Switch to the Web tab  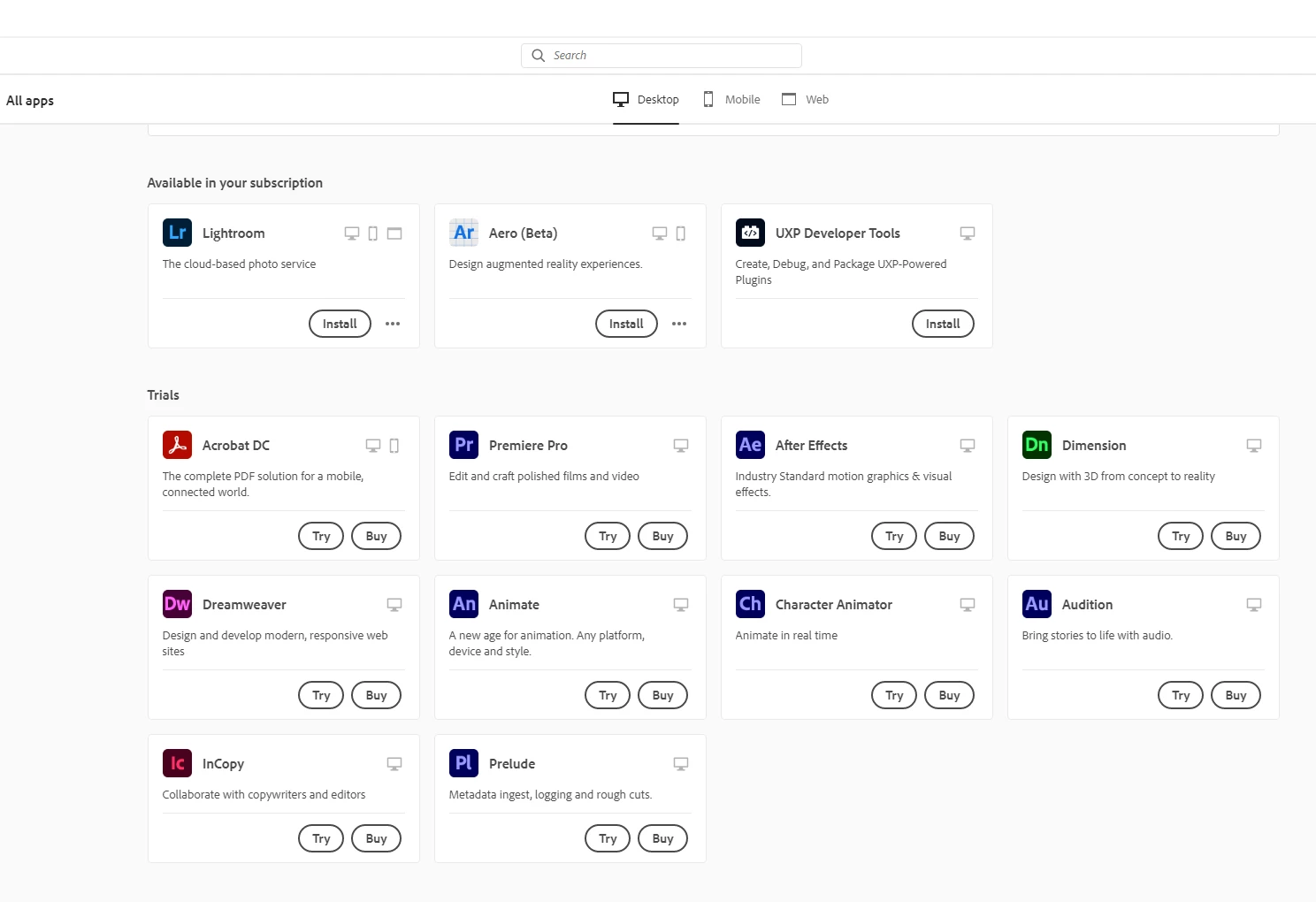[805, 99]
